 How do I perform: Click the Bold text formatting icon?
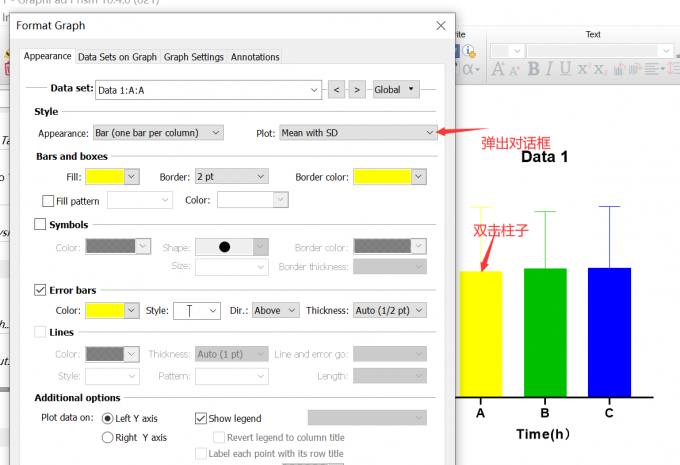pyautogui.click(x=534, y=69)
